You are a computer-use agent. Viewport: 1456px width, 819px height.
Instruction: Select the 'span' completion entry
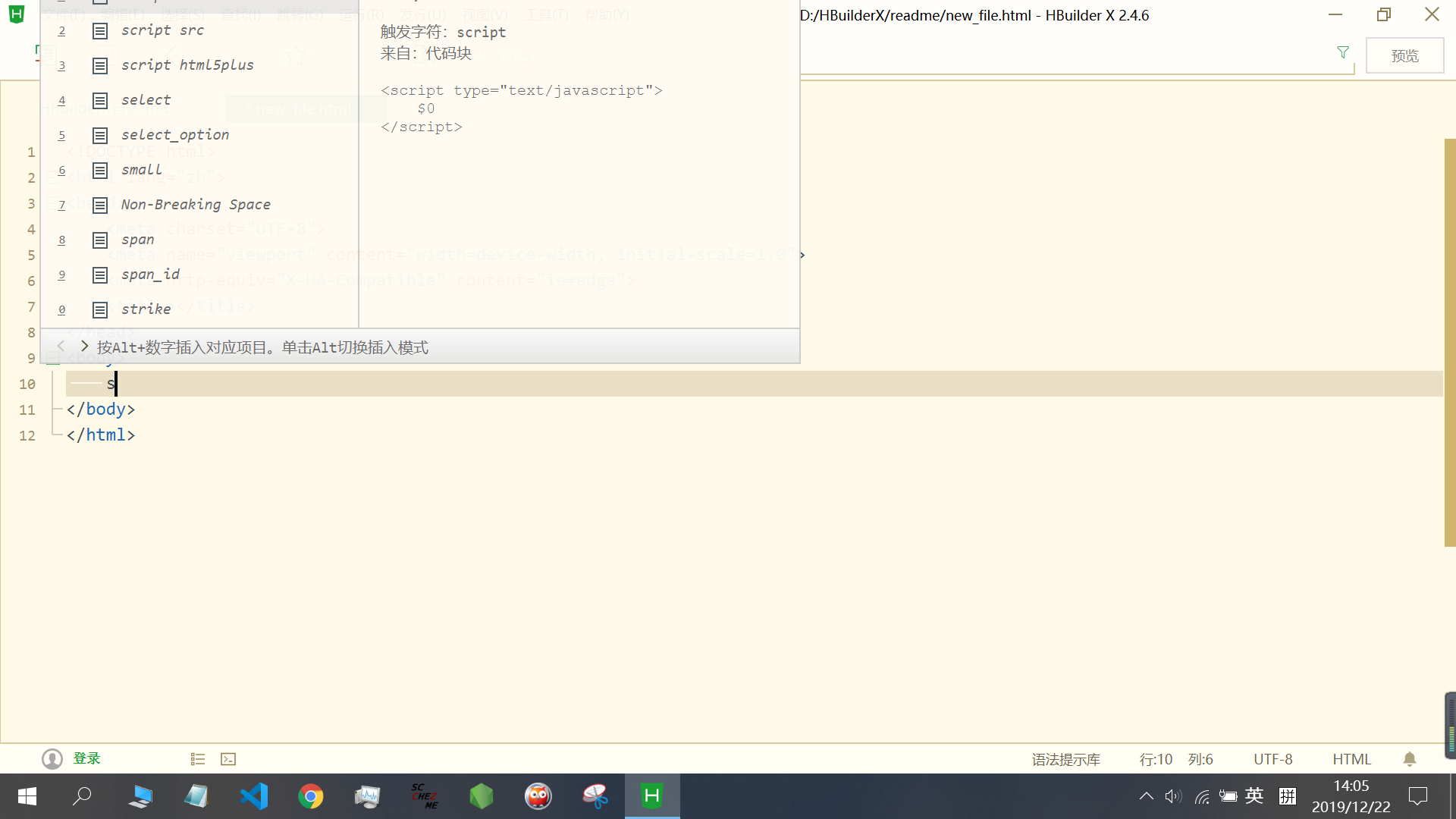tap(199, 240)
